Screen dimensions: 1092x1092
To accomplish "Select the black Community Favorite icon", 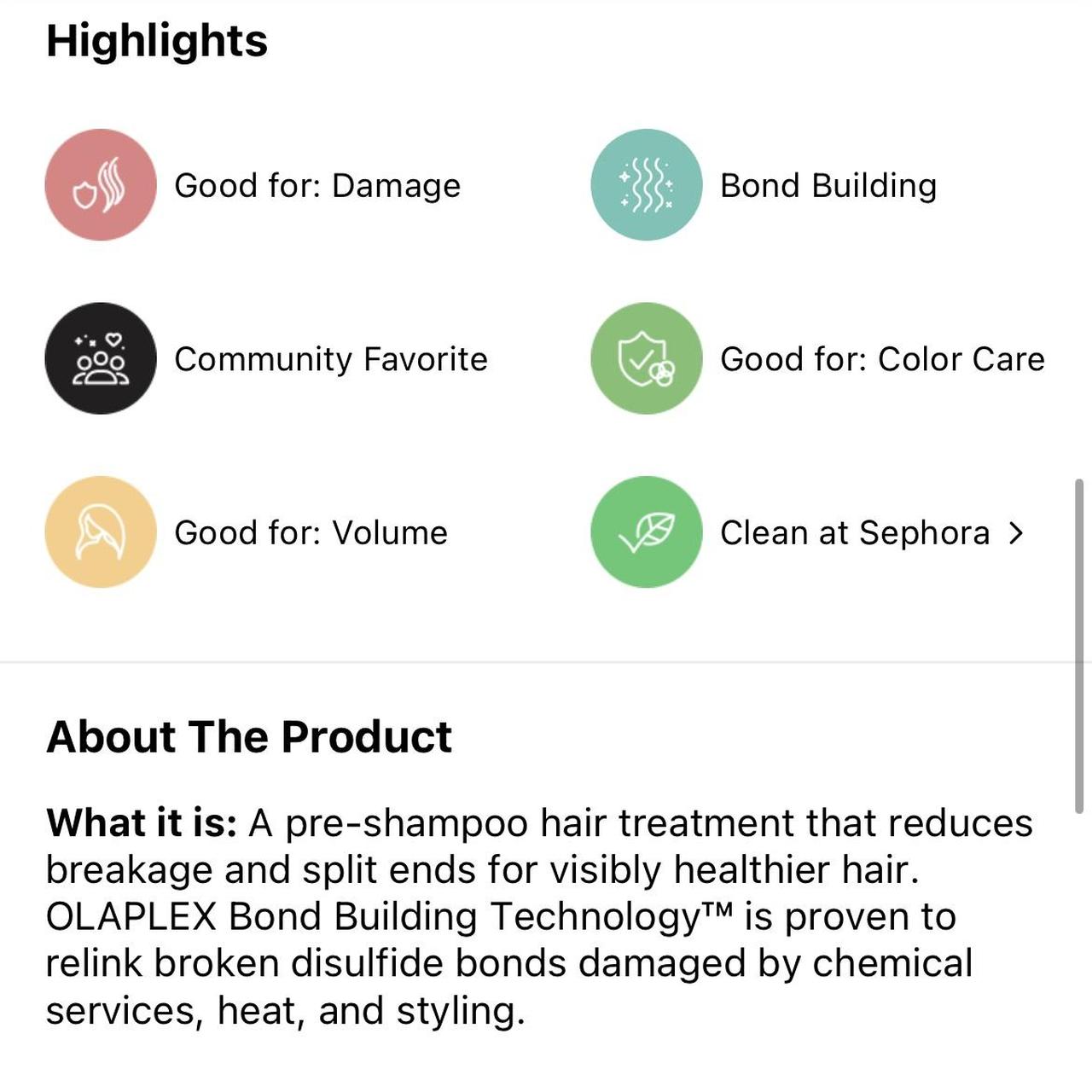I will coord(100,358).
